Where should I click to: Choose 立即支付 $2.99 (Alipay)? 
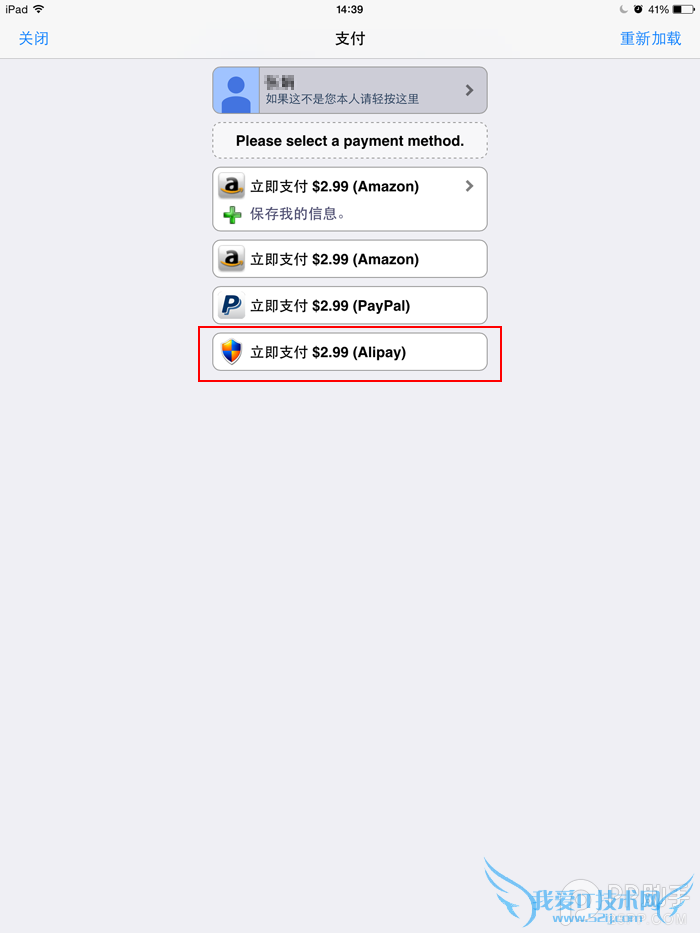[x=350, y=352]
